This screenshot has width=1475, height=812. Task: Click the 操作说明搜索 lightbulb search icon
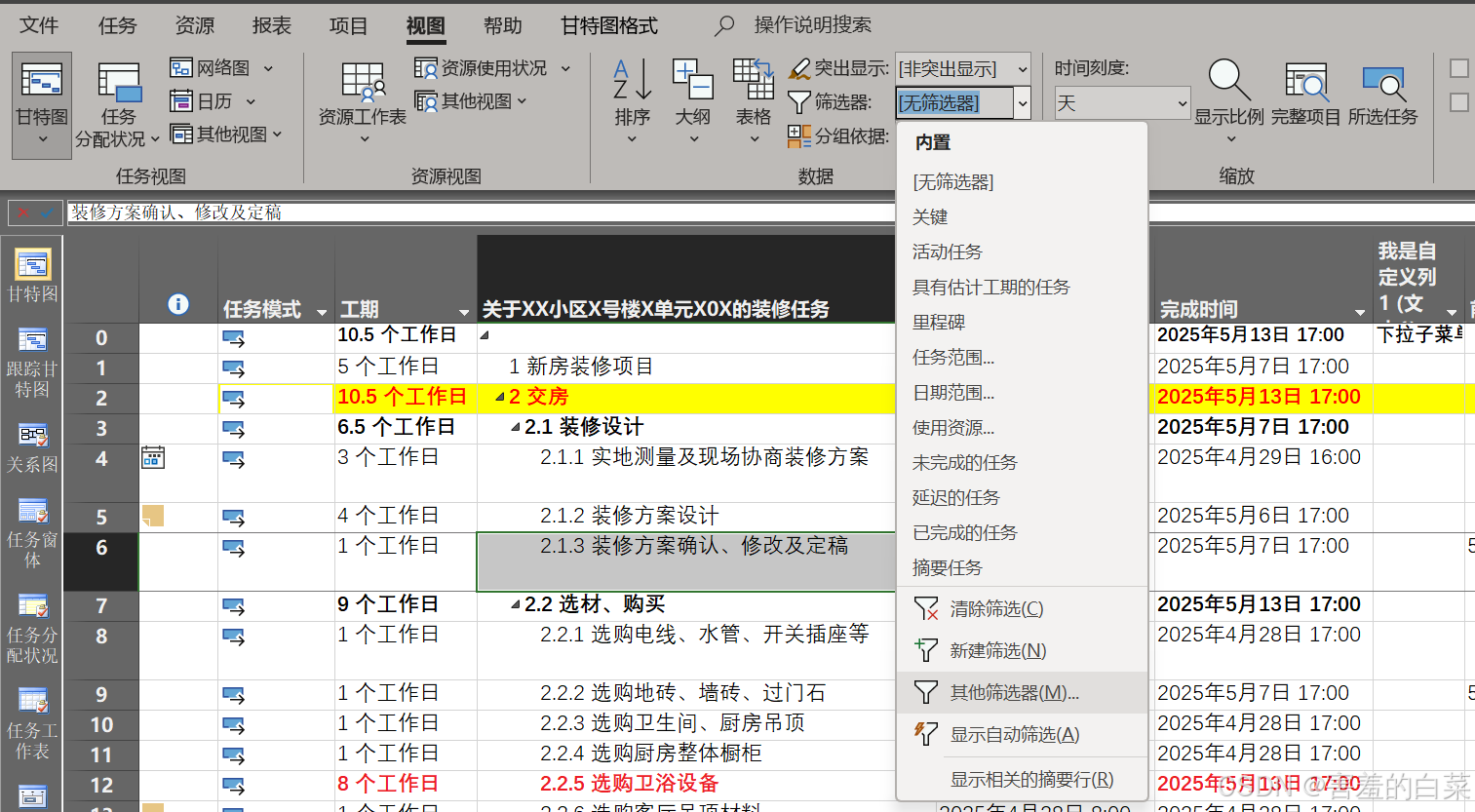(724, 25)
